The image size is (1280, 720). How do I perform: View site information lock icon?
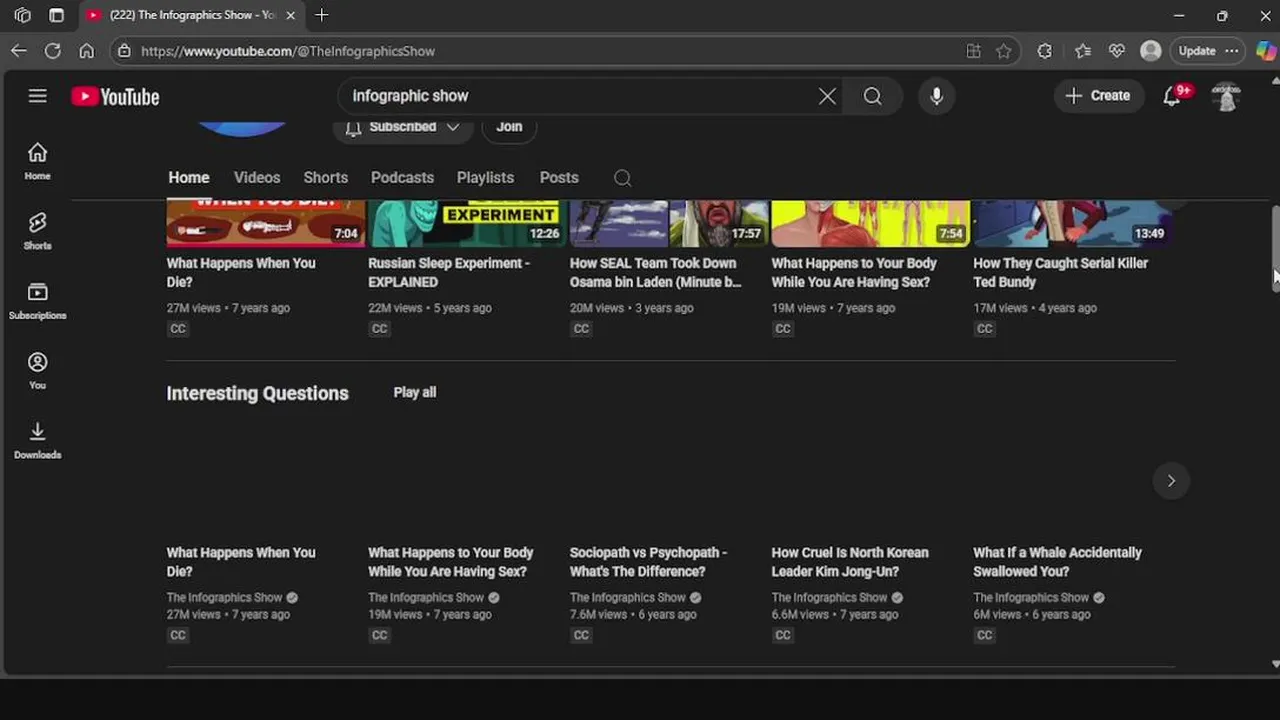coord(123,51)
